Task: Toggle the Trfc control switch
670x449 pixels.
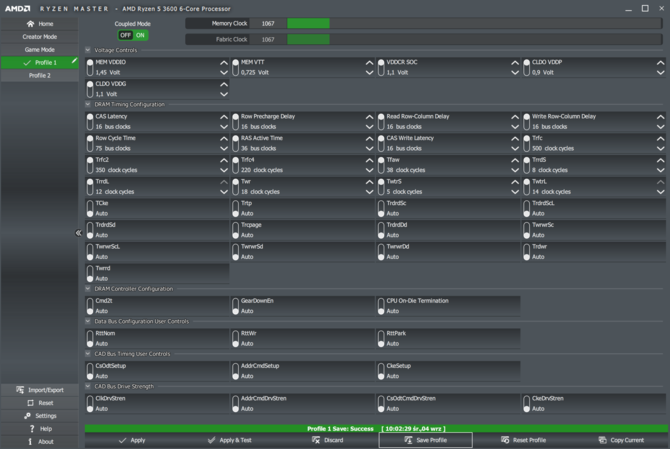Action: [x=527, y=143]
